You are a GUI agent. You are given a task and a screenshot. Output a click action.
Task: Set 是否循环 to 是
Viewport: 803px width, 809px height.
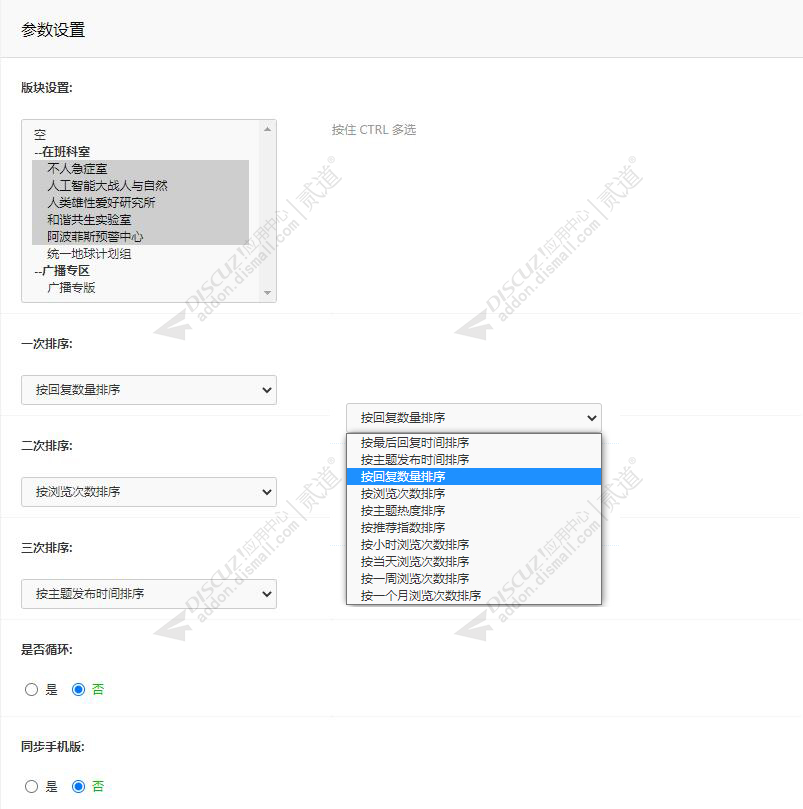click(x=31, y=690)
